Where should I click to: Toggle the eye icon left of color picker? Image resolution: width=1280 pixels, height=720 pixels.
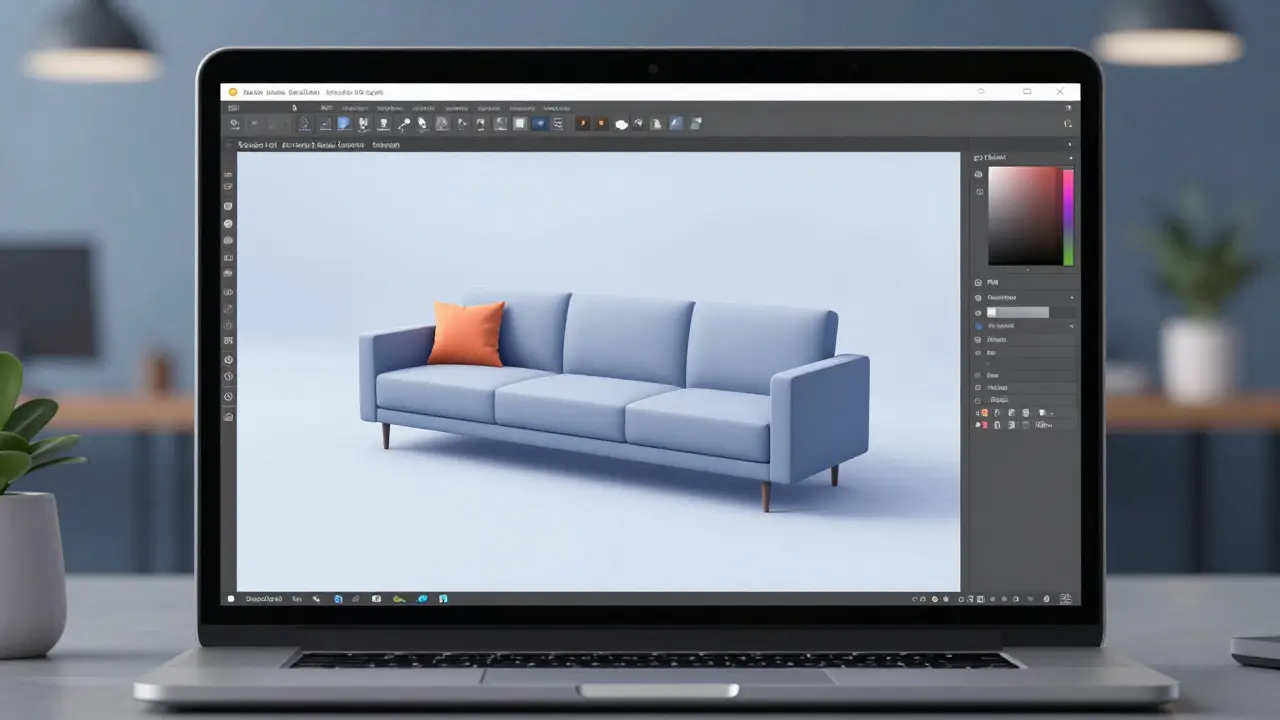979,174
